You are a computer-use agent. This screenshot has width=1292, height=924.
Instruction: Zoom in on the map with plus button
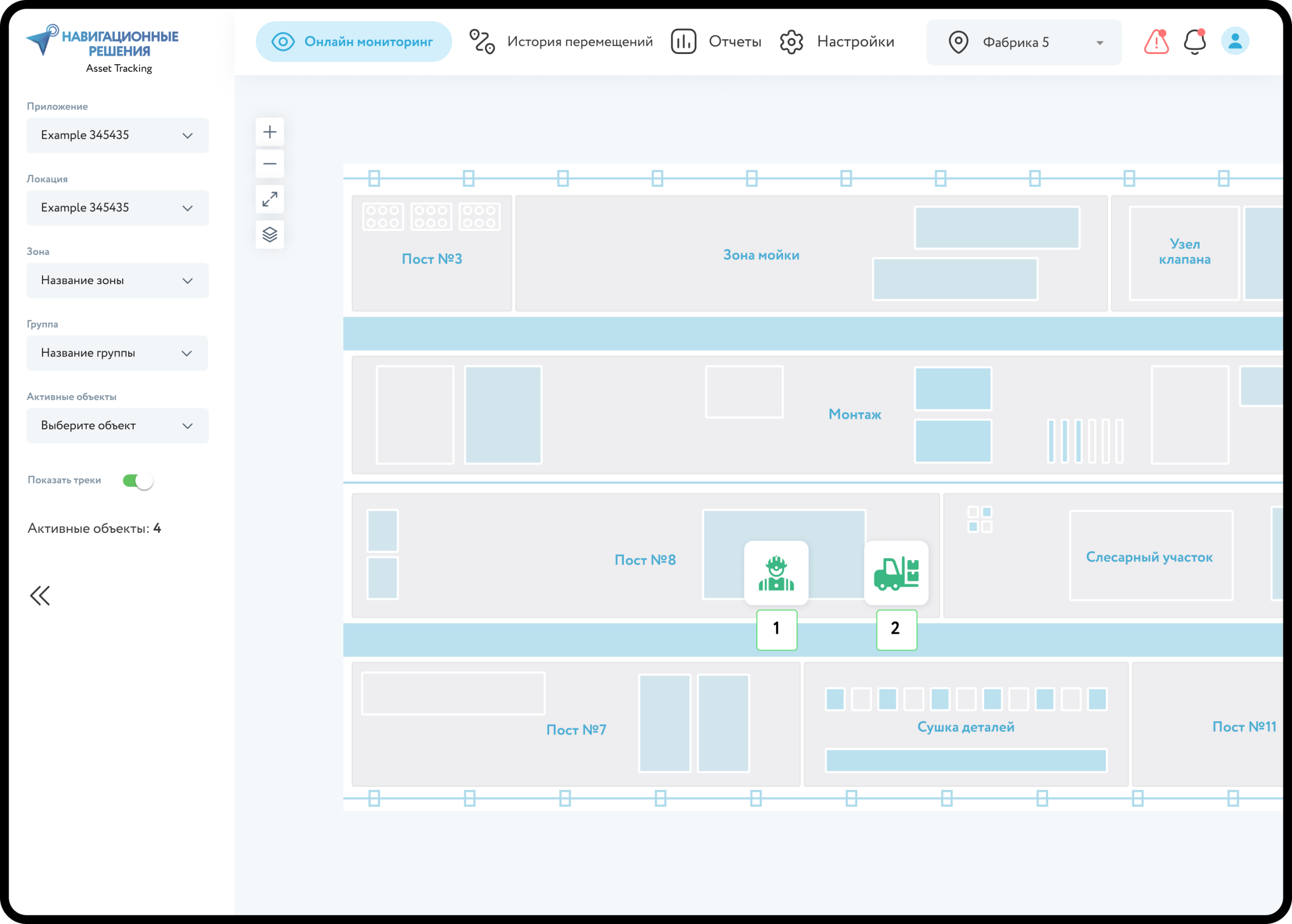pos(270,132)
